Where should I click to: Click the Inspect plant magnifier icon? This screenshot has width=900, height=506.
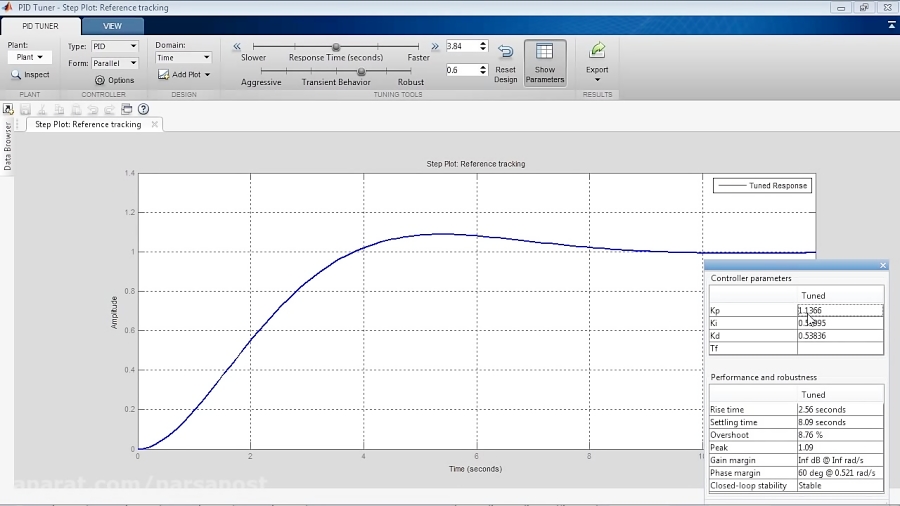click(17, 75)
